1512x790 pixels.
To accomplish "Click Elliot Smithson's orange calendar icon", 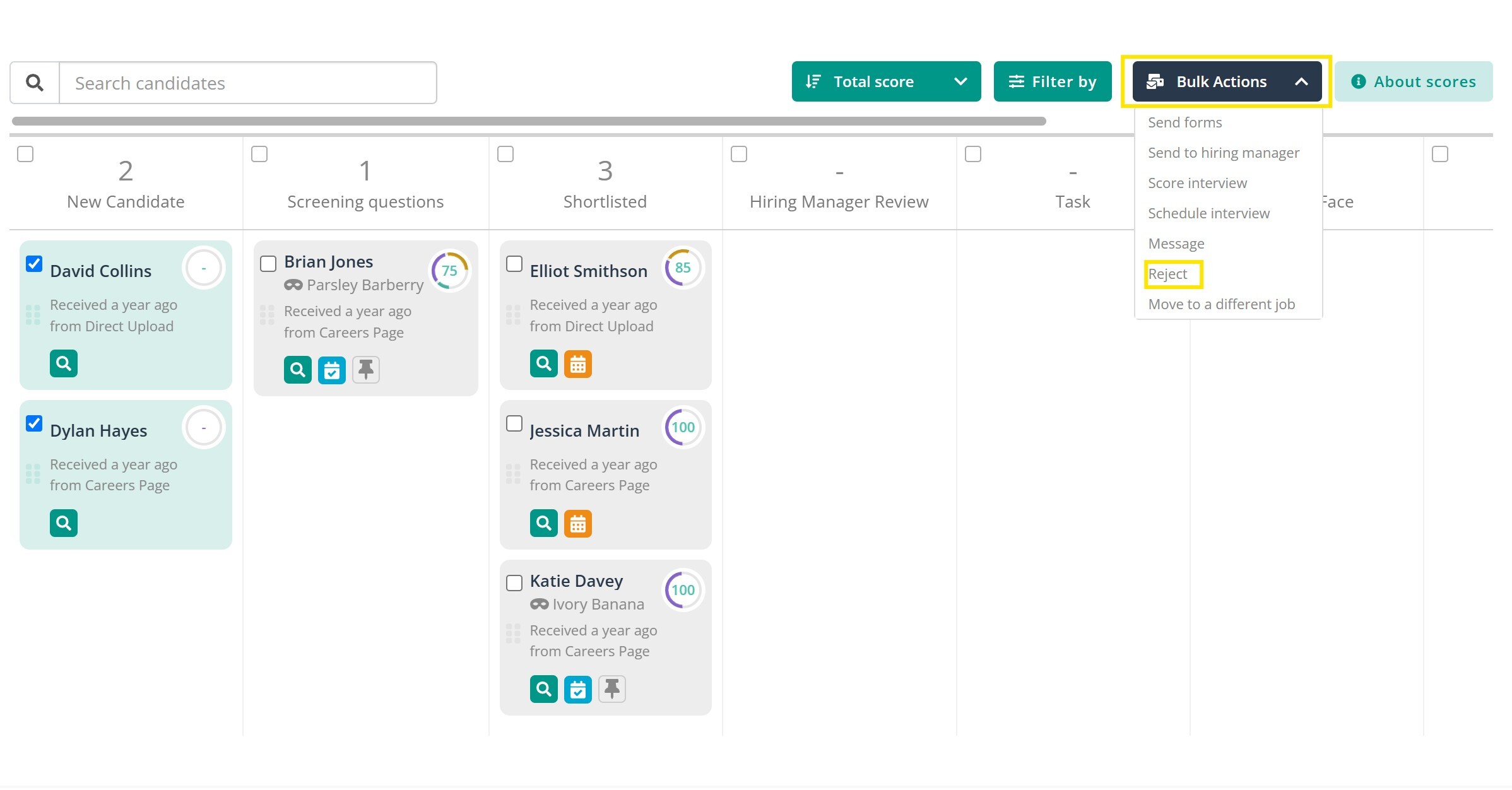I will (578, 363).
